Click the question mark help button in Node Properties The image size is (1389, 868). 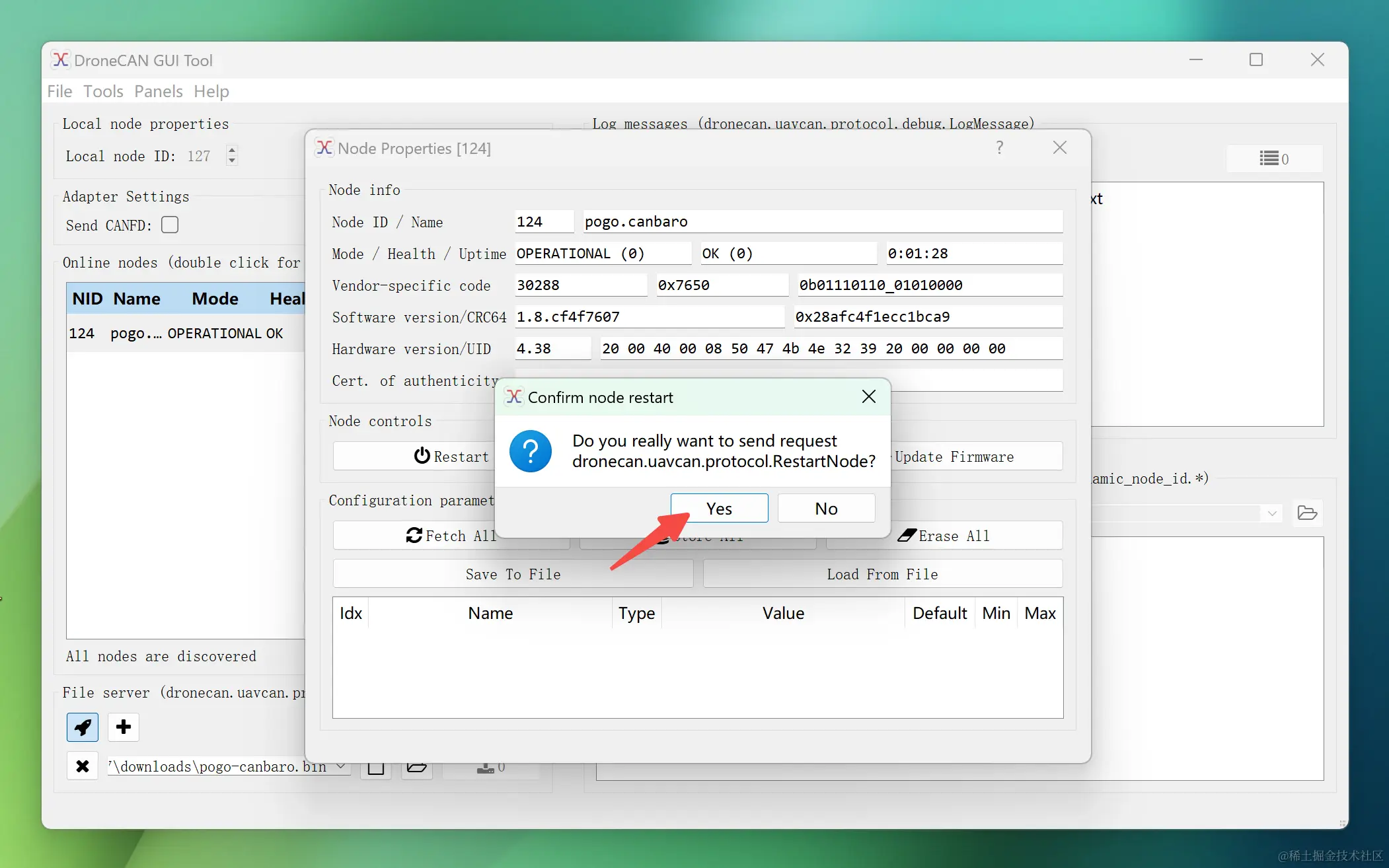click(x=999, y=147)
